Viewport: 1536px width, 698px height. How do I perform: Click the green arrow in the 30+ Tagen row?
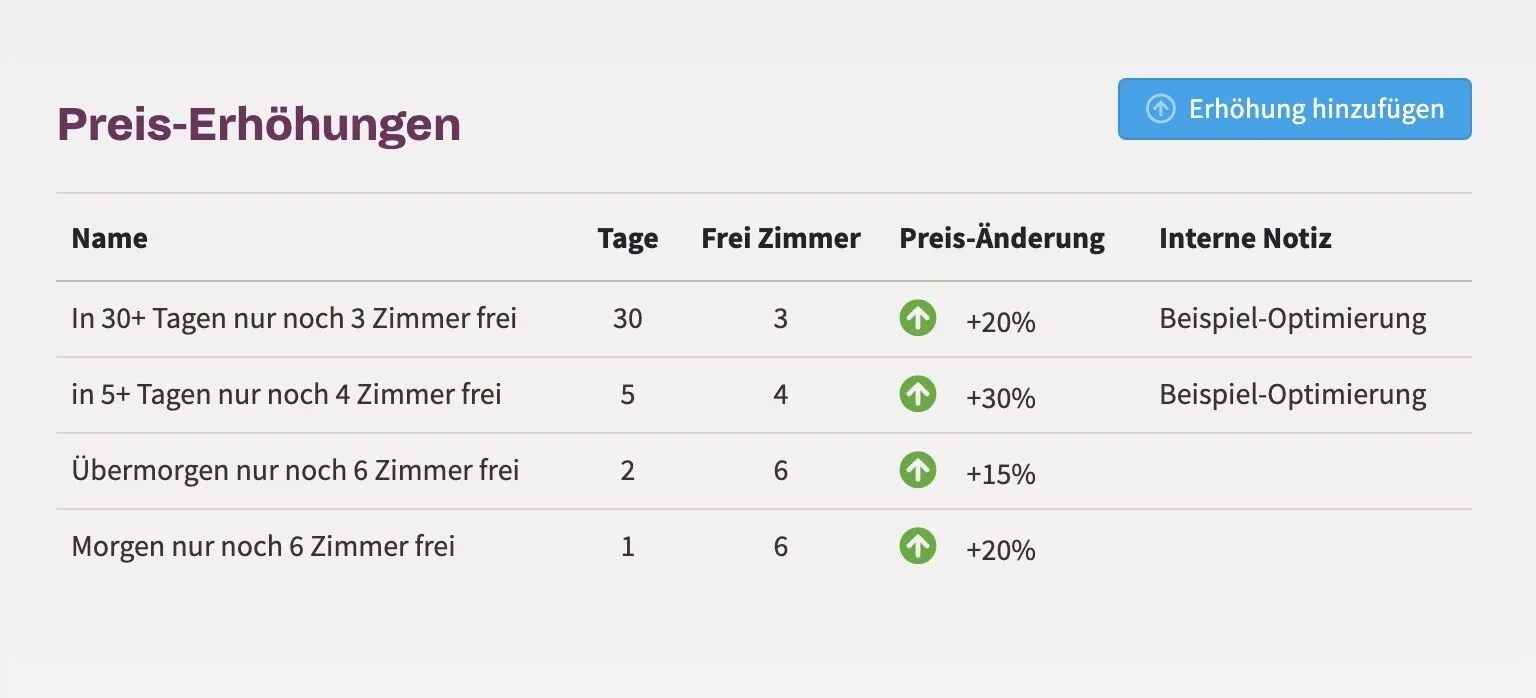(917, 318)
